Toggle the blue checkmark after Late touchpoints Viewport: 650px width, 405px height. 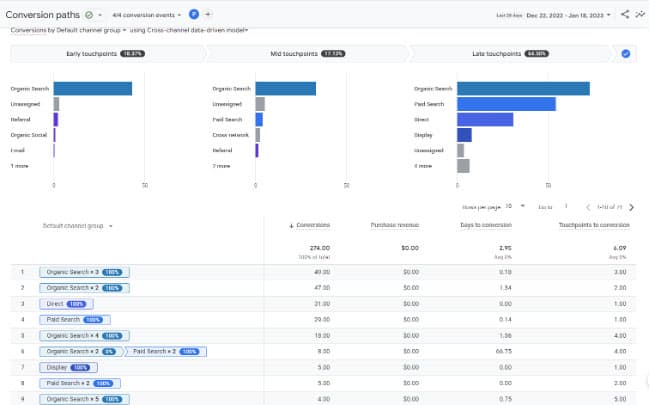coord(626,54)
